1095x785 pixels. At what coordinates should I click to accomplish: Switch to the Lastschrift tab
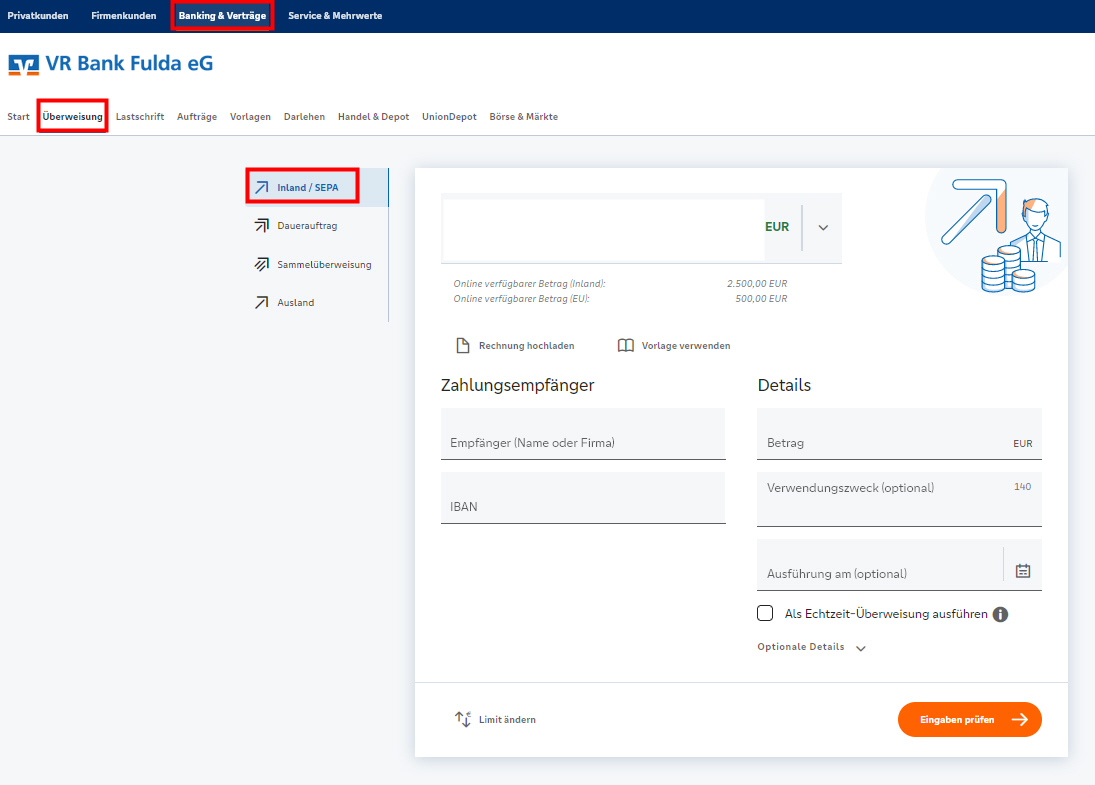pos(140,117)
